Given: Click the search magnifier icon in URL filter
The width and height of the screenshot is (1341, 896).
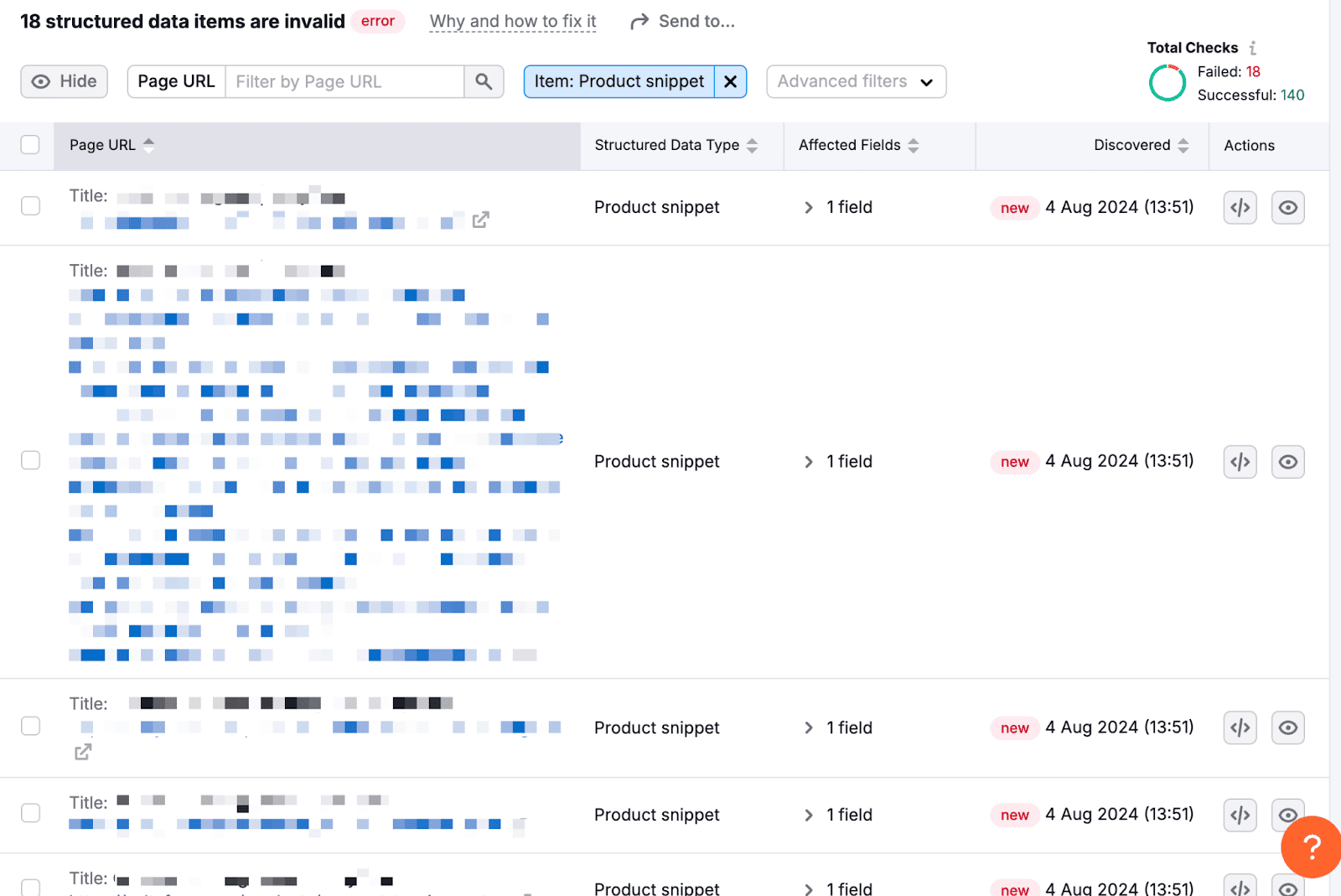Looking at the screenshot, I should (484, 81).
